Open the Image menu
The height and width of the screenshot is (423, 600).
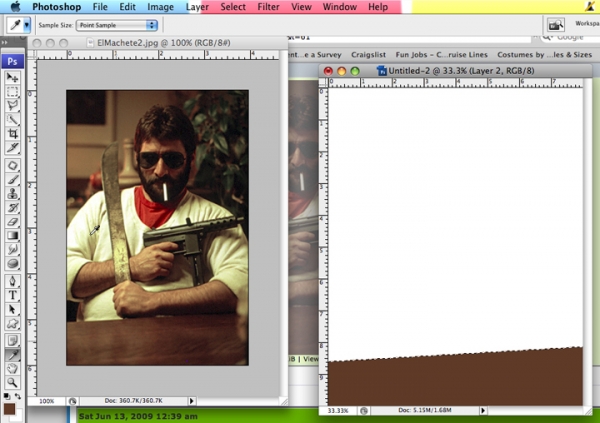coord(160,7)
